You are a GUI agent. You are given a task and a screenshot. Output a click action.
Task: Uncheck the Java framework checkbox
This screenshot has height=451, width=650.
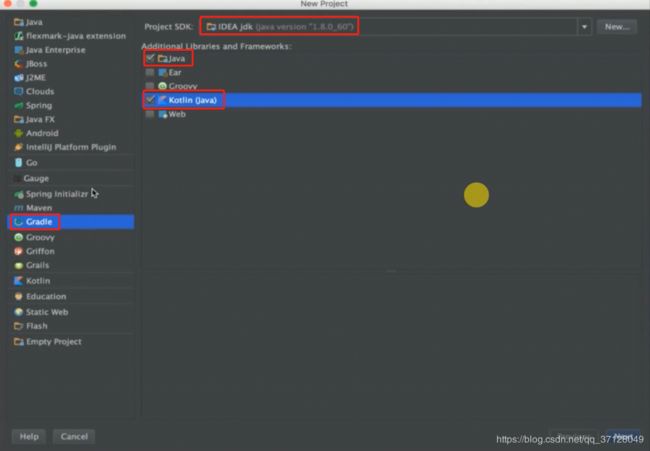click(x=150, y=58)
